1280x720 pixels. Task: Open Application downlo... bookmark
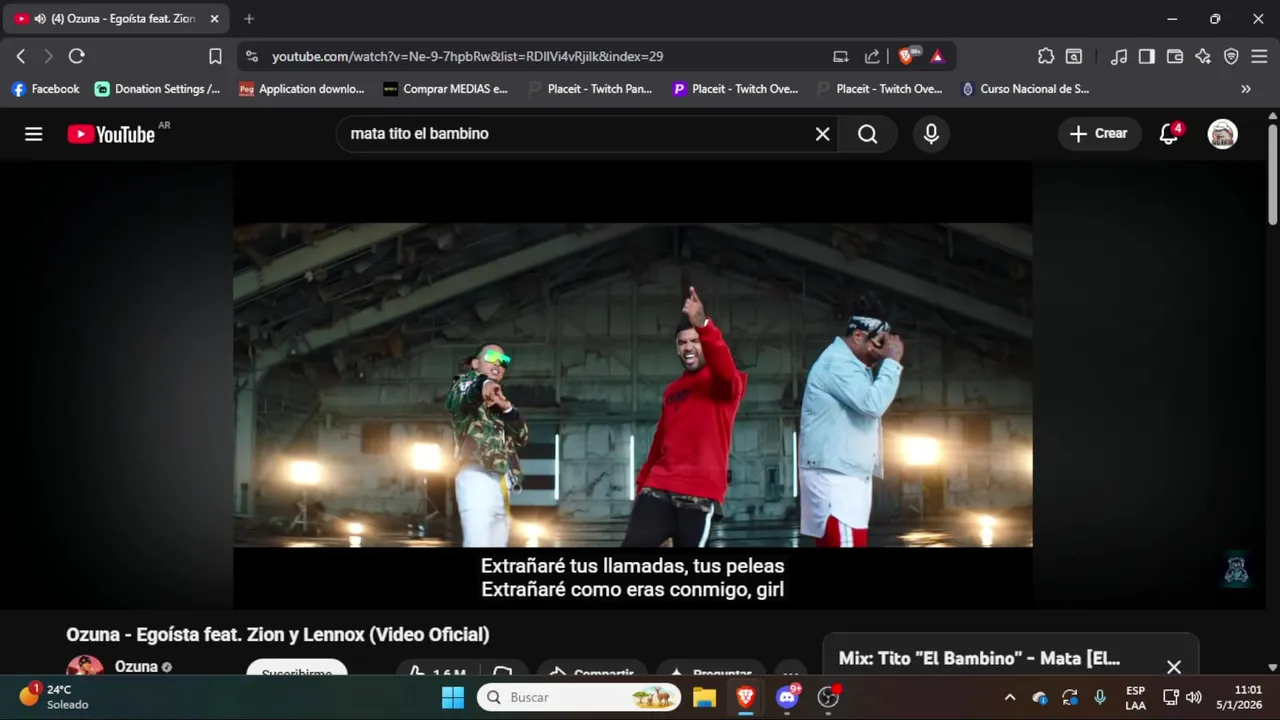tap(301, 89)
